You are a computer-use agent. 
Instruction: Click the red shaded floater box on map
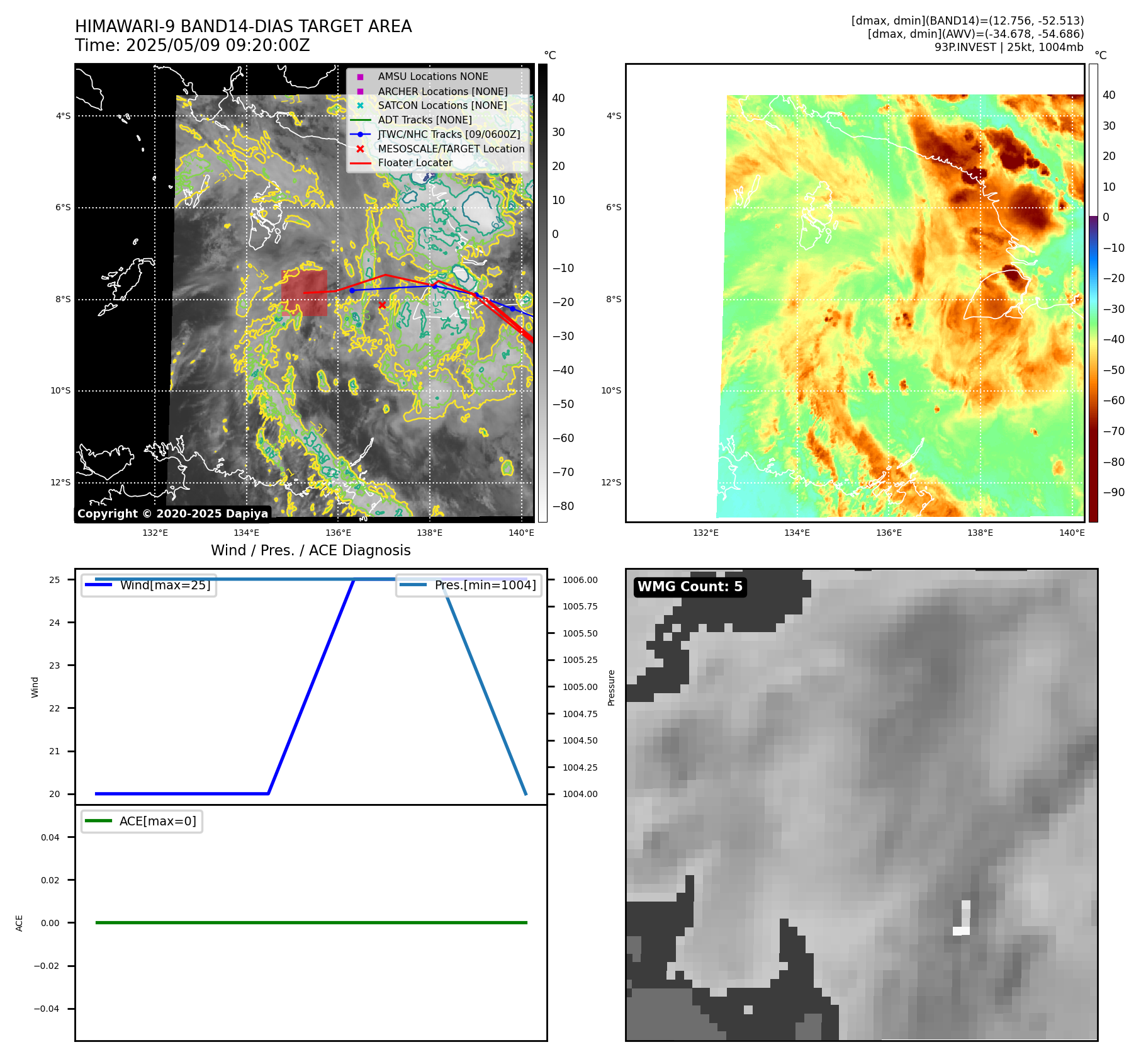tap(305, 293)
